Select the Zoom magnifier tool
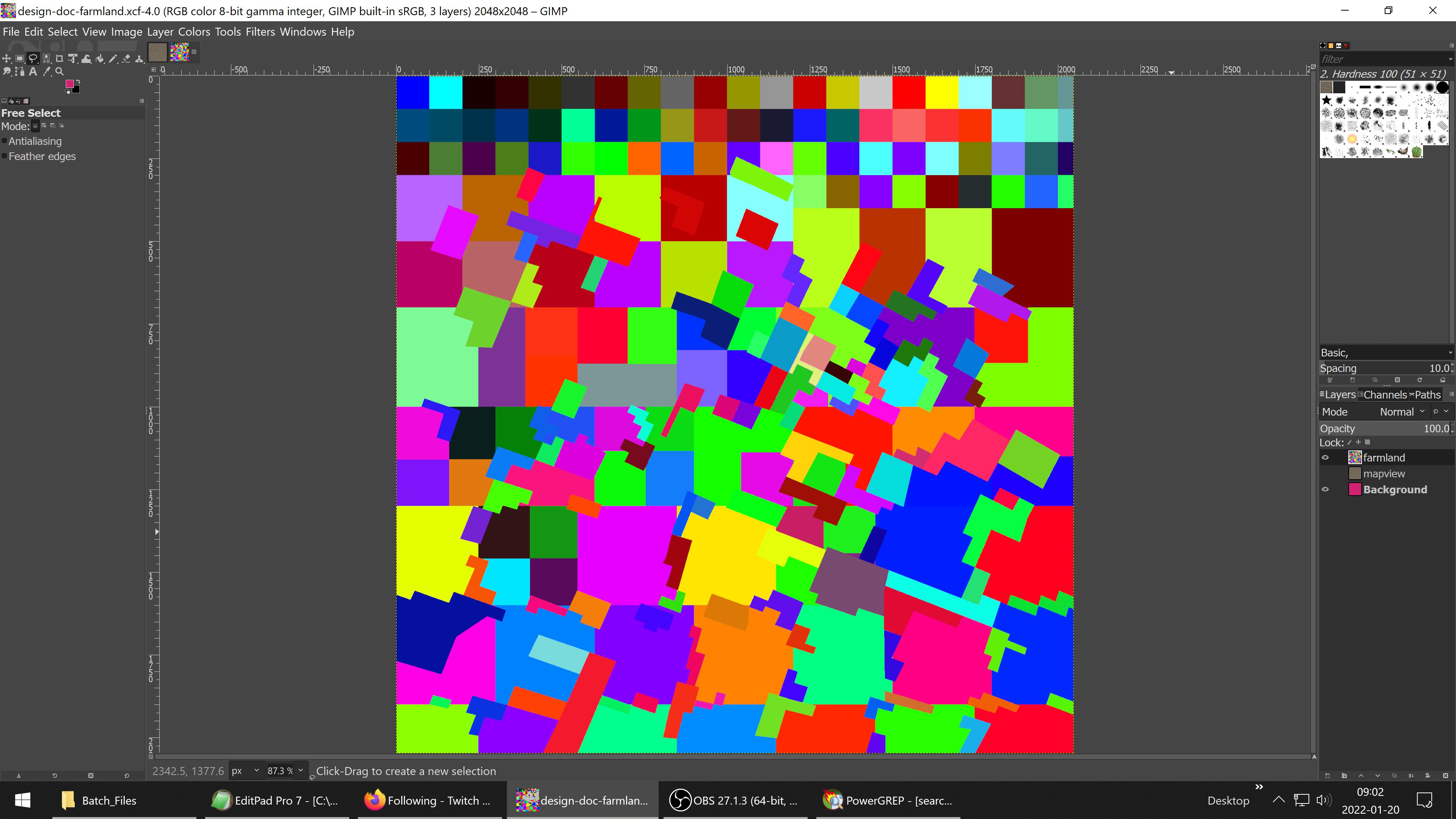Screen dimensions: 1456x819 [x=60, y=71]
